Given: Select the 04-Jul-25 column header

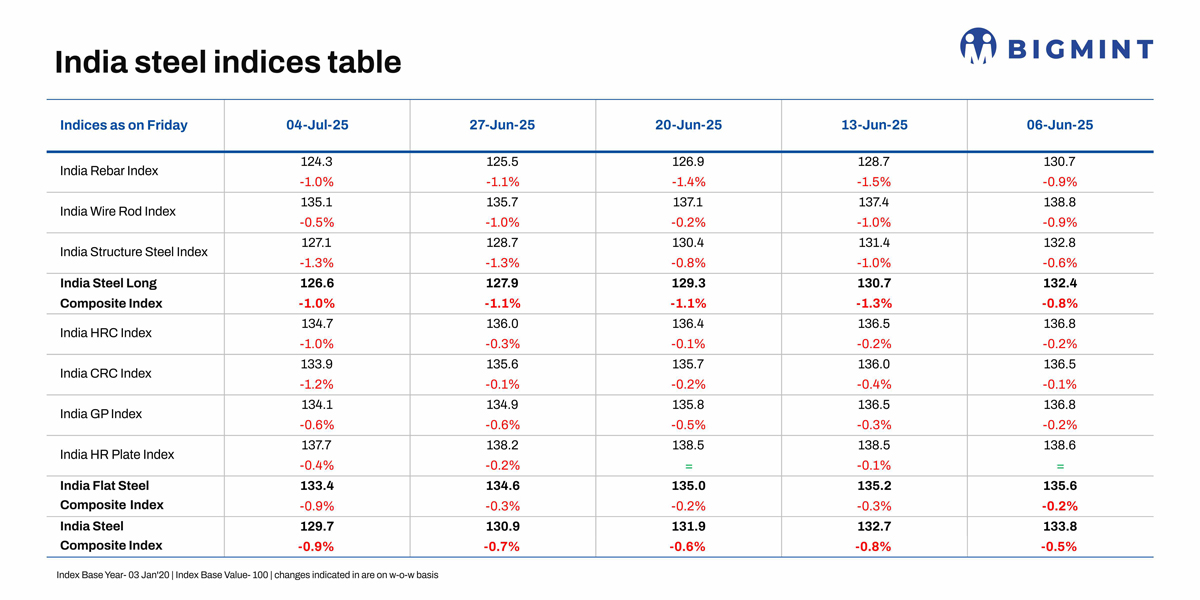Looking at the screenshot, I should click(x=317, y=125).
